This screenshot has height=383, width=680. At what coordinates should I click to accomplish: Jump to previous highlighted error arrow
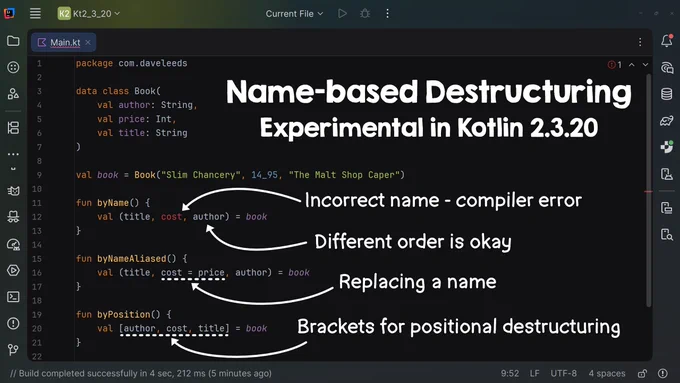coord(632,65)
